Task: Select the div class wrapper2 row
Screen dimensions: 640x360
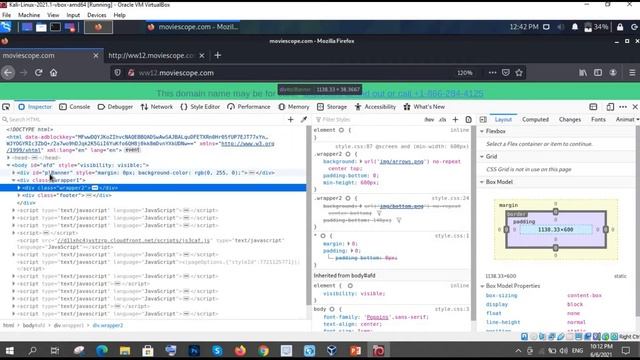Action: tap(153, 188)
